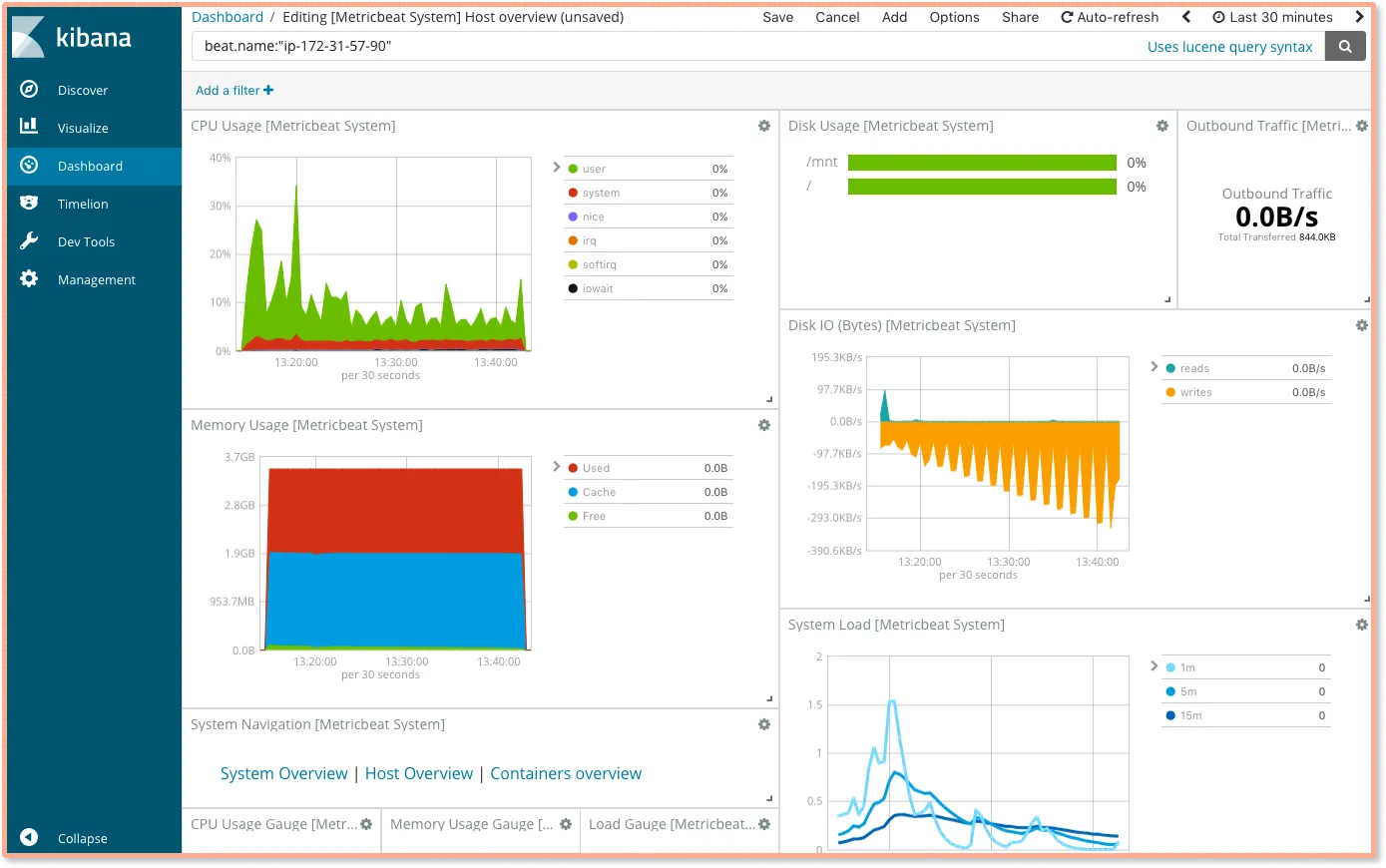Open the Discover compass icon in sidebar

point(29,90)
